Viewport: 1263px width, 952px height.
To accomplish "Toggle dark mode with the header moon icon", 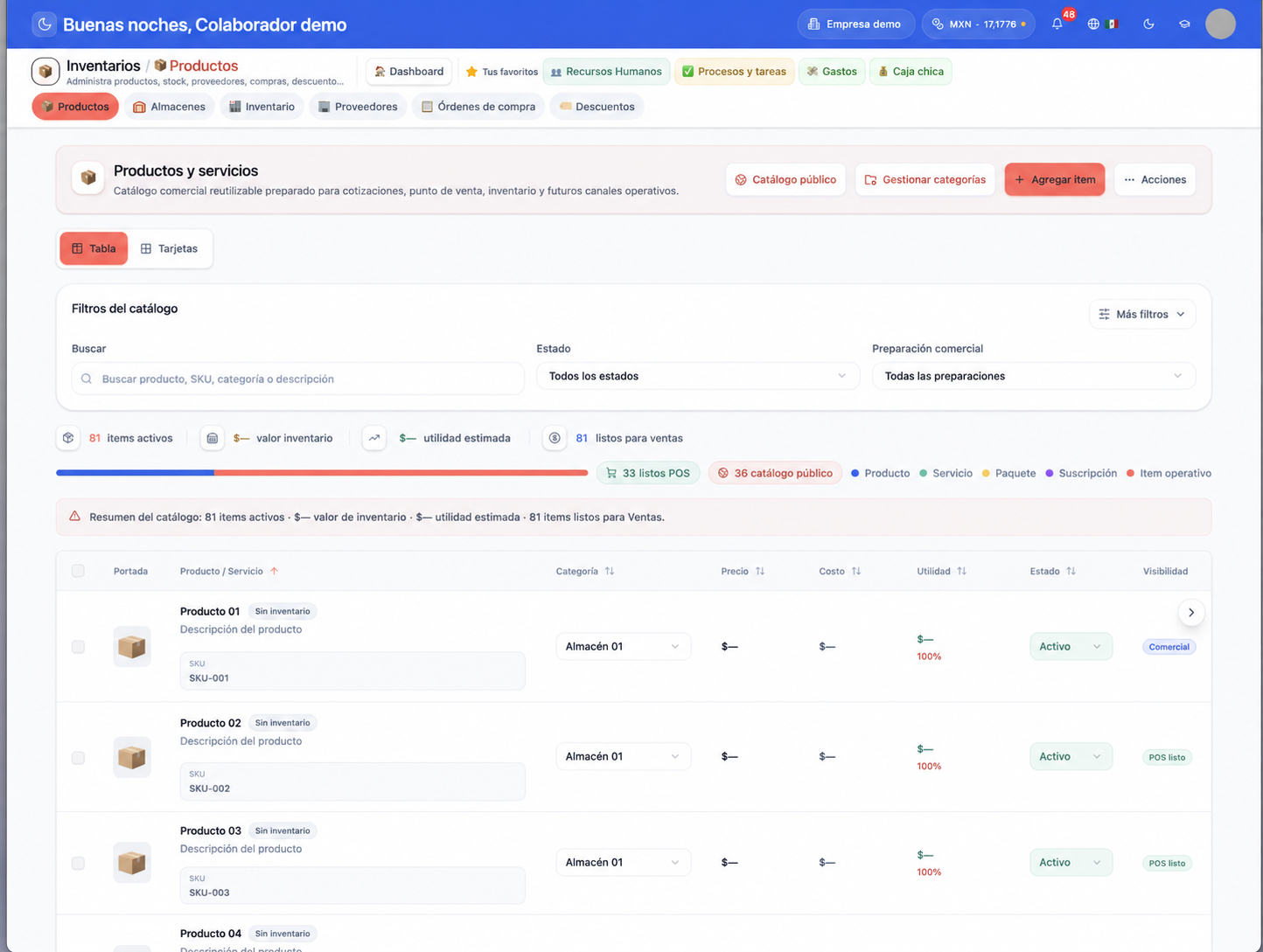I will (1148, 24).
